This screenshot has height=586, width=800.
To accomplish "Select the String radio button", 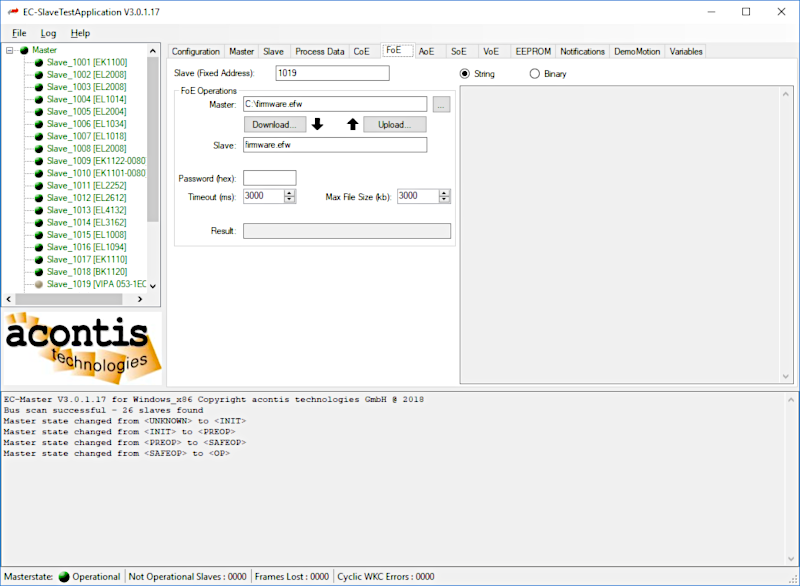I will (x=465, y=74).
